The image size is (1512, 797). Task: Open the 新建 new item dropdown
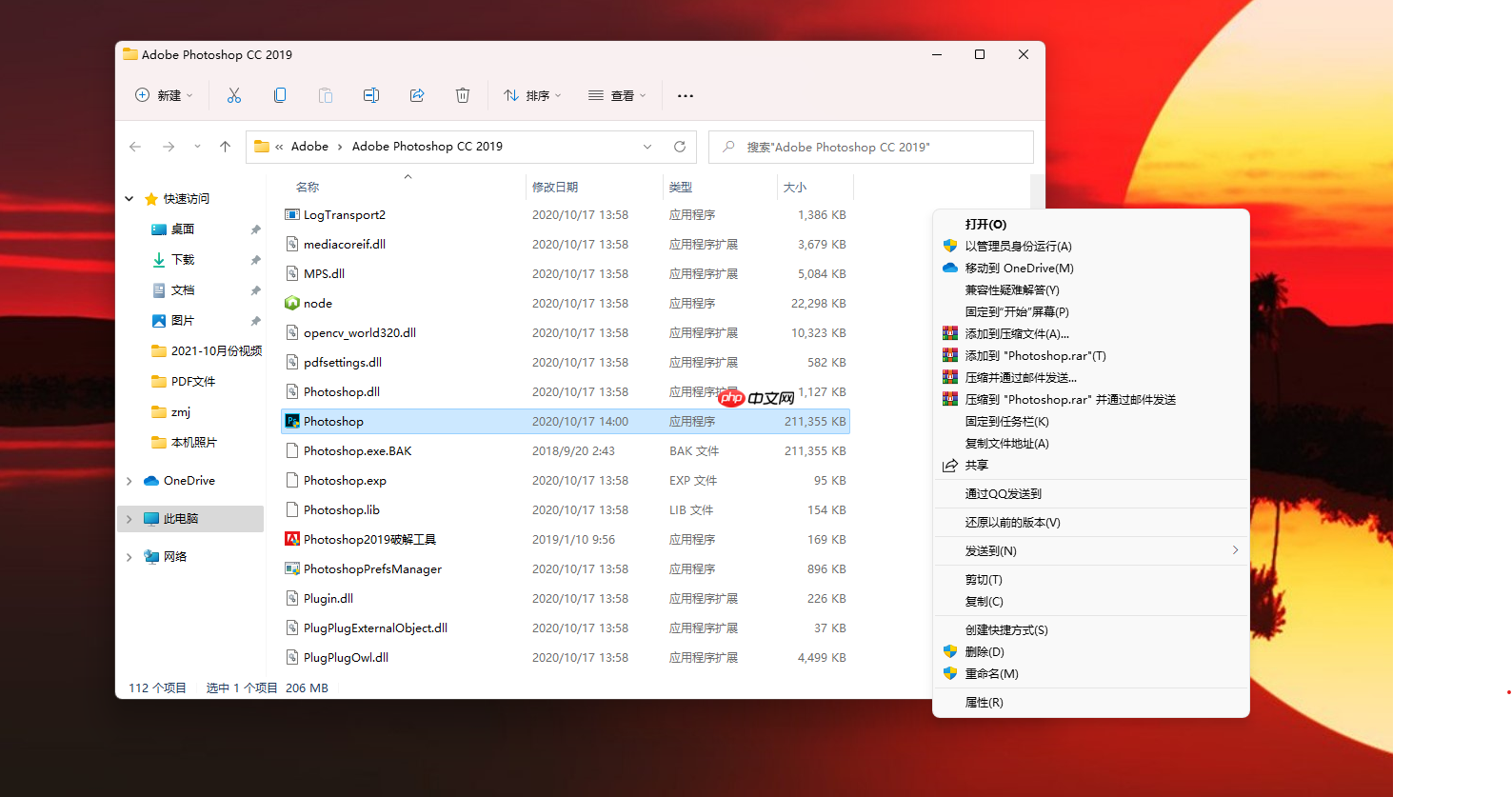165,95
